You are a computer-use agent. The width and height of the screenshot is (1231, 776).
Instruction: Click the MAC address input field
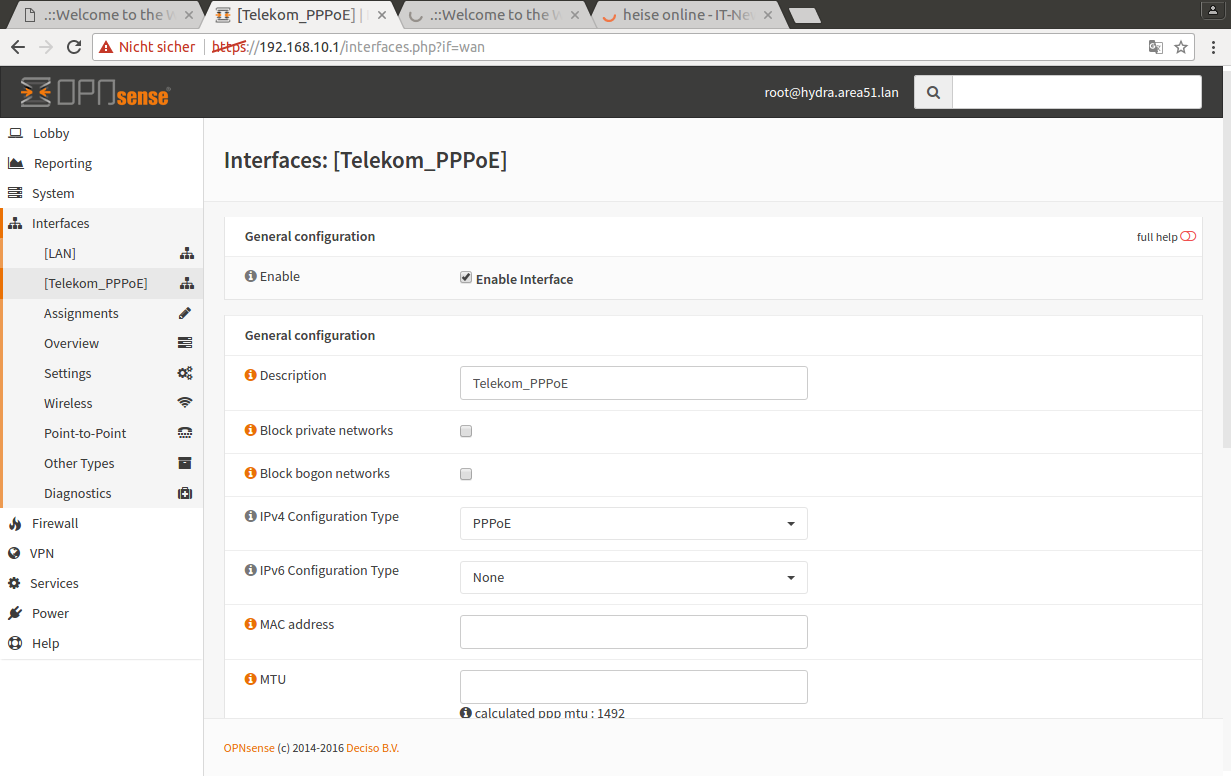coord(634,632)
